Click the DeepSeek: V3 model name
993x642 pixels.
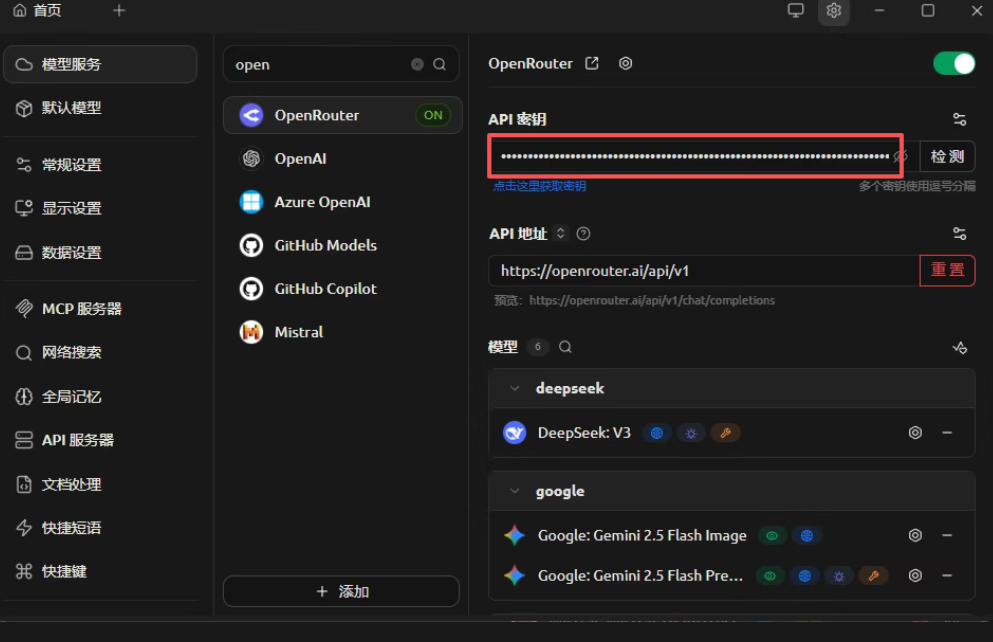click(584, 433)
